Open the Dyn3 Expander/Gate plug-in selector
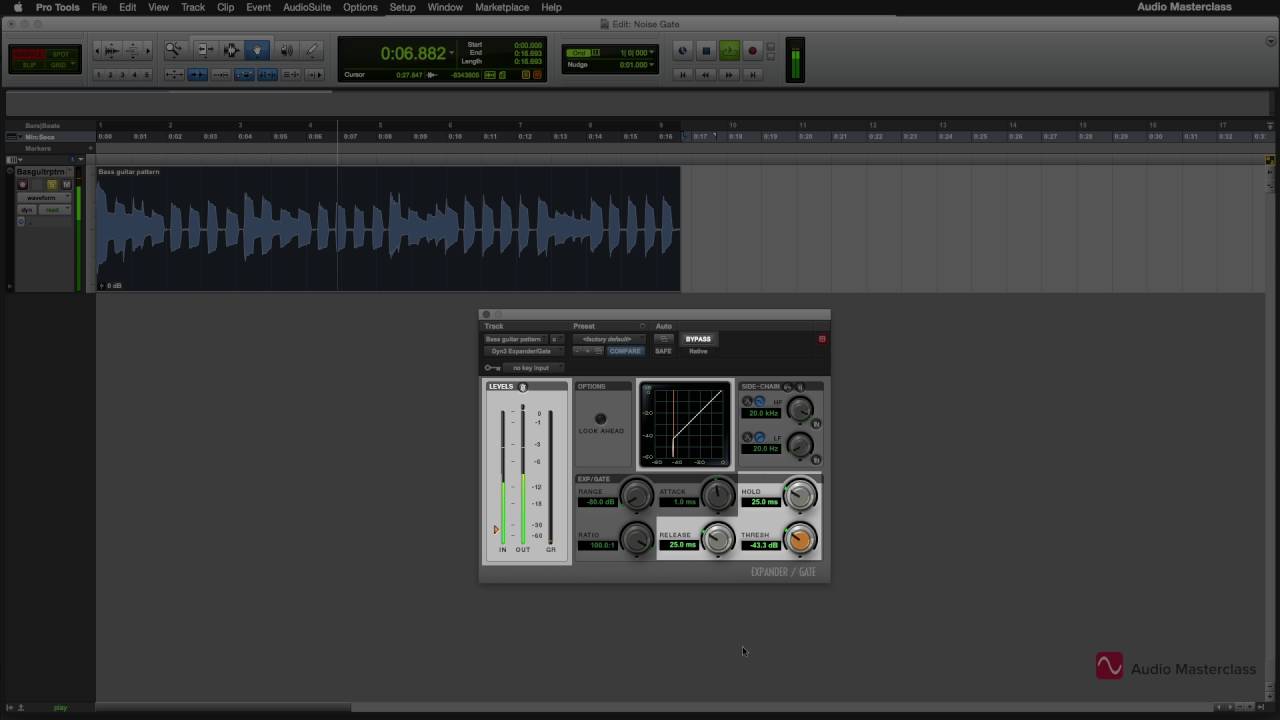 pyautogui.click(x=524, y=351)
